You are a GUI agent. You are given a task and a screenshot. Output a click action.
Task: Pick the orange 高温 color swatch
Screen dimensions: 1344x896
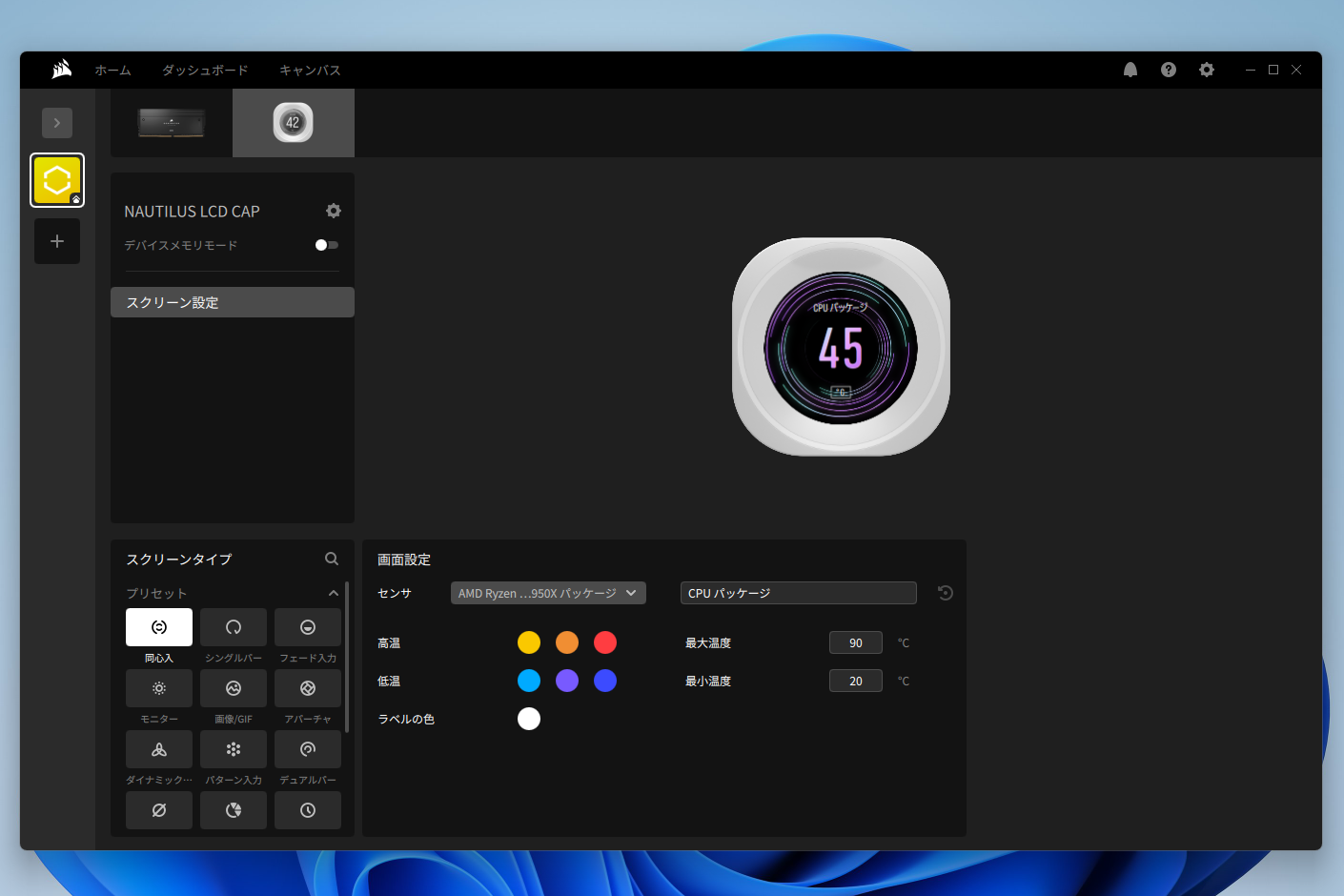tap(567, 642)
